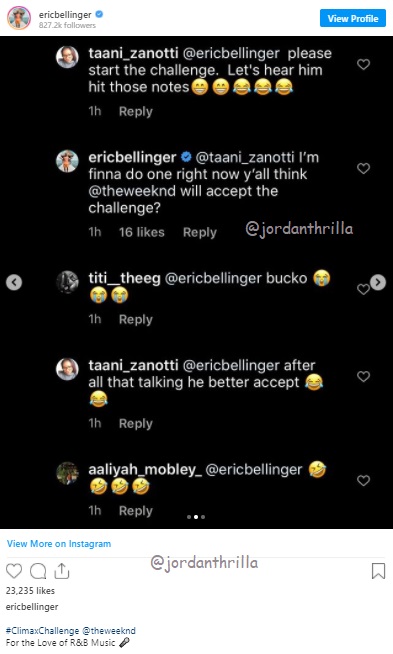This screenshot has width=393, height=654.
Task: Like taani_zanotti's first comment with the heart
Action: point(363,64)
